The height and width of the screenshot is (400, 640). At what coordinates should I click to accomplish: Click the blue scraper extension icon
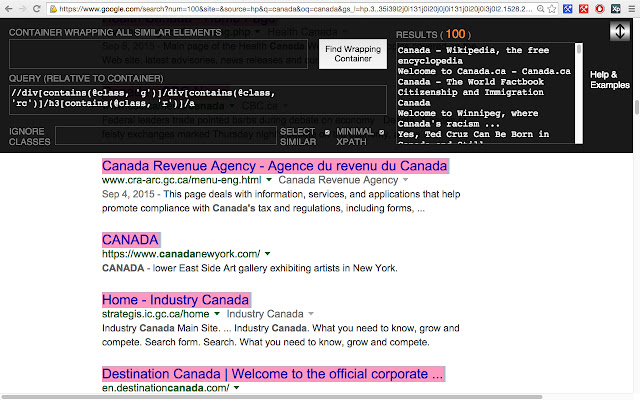point(567,9)
